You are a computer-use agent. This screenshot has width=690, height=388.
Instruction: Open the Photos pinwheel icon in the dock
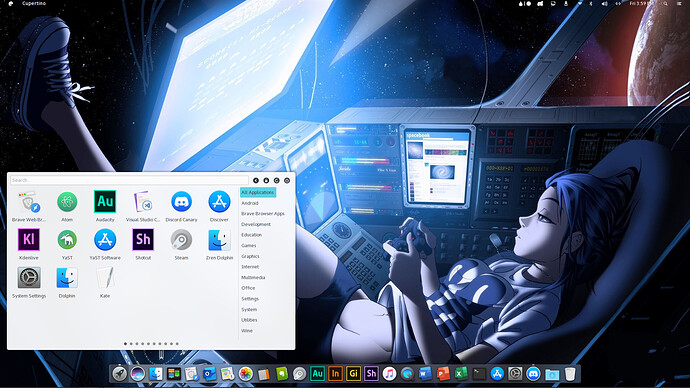(246, 374)
